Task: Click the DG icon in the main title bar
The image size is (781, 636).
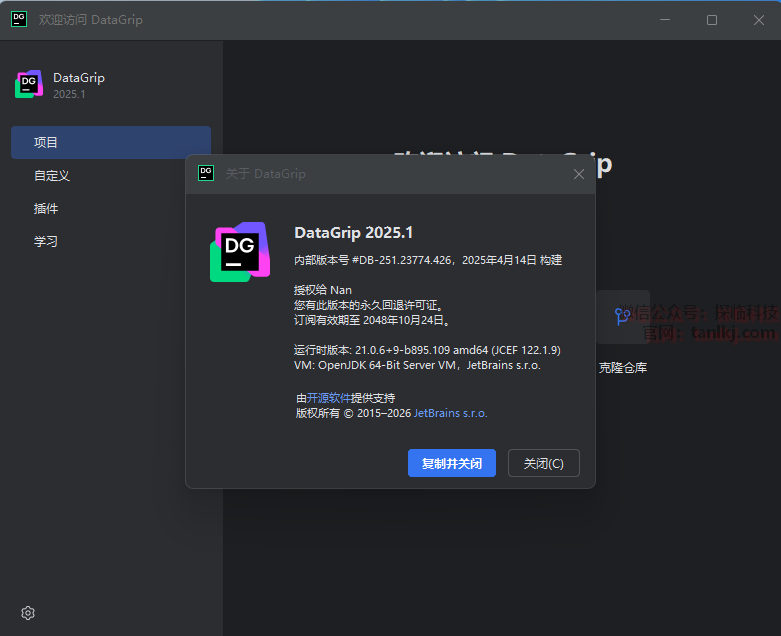Action: pos(19,19)
